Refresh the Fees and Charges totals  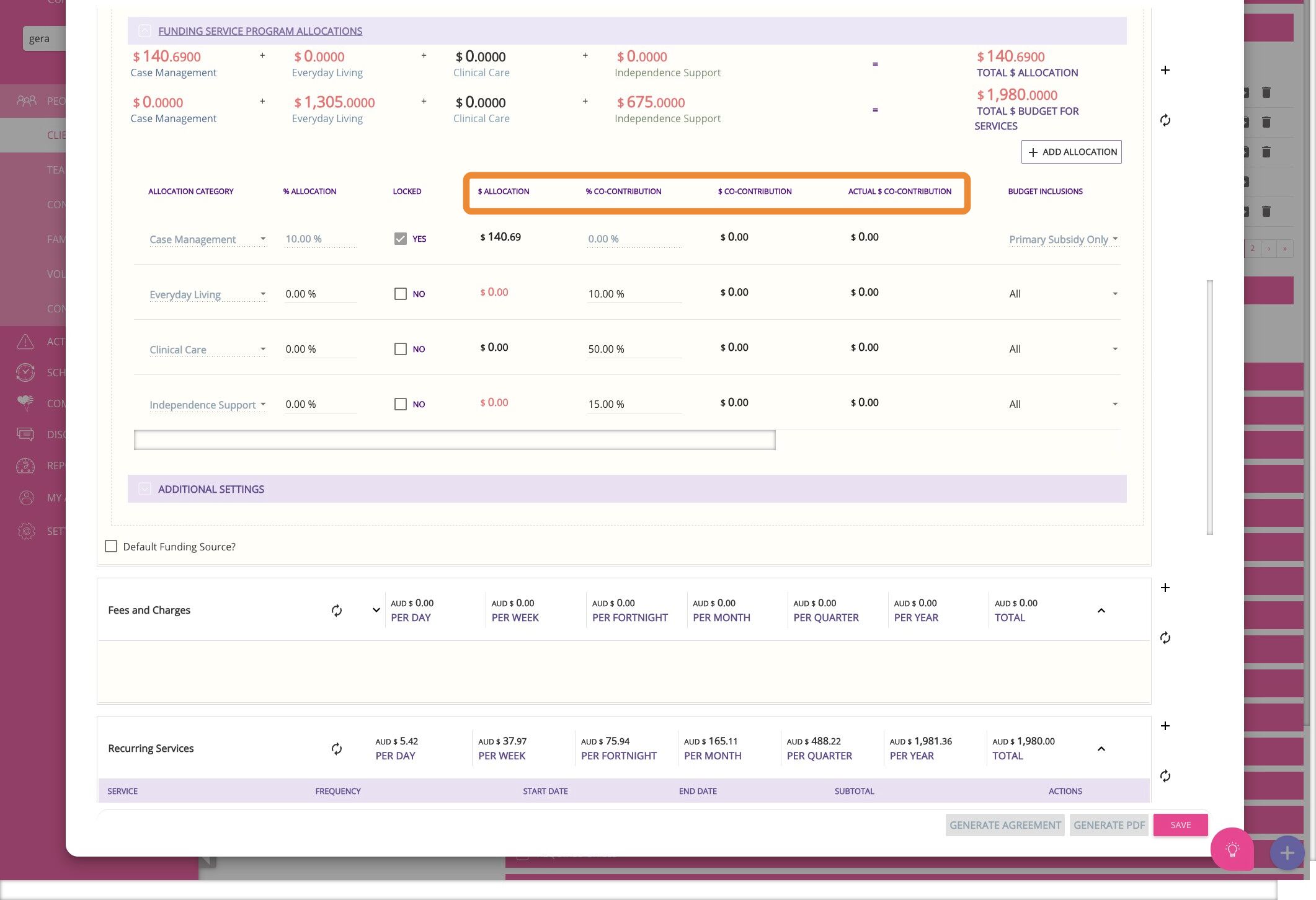tap(337, 611)
